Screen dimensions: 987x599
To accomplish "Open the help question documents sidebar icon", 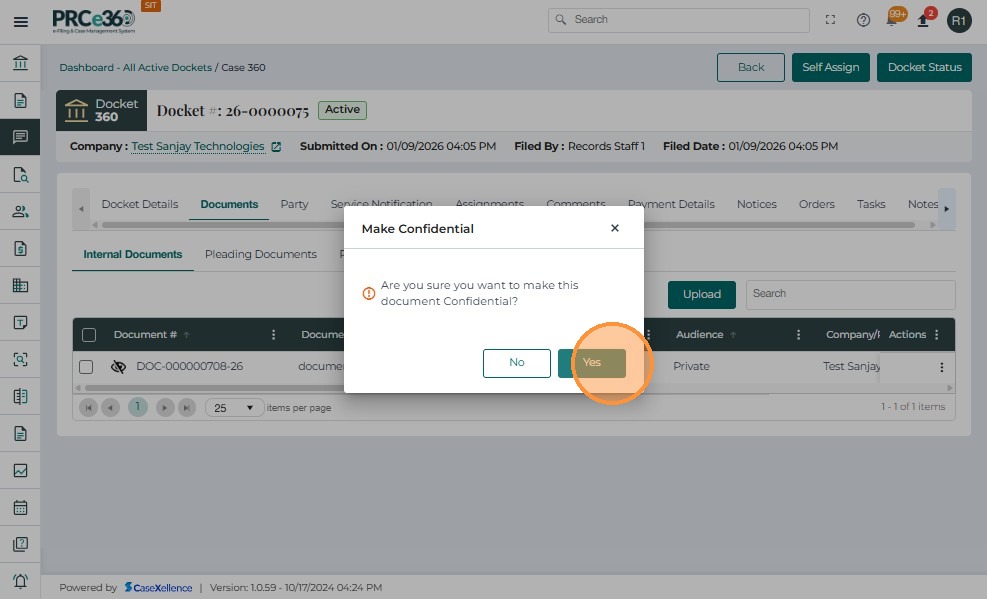I will tap(20, 544).
